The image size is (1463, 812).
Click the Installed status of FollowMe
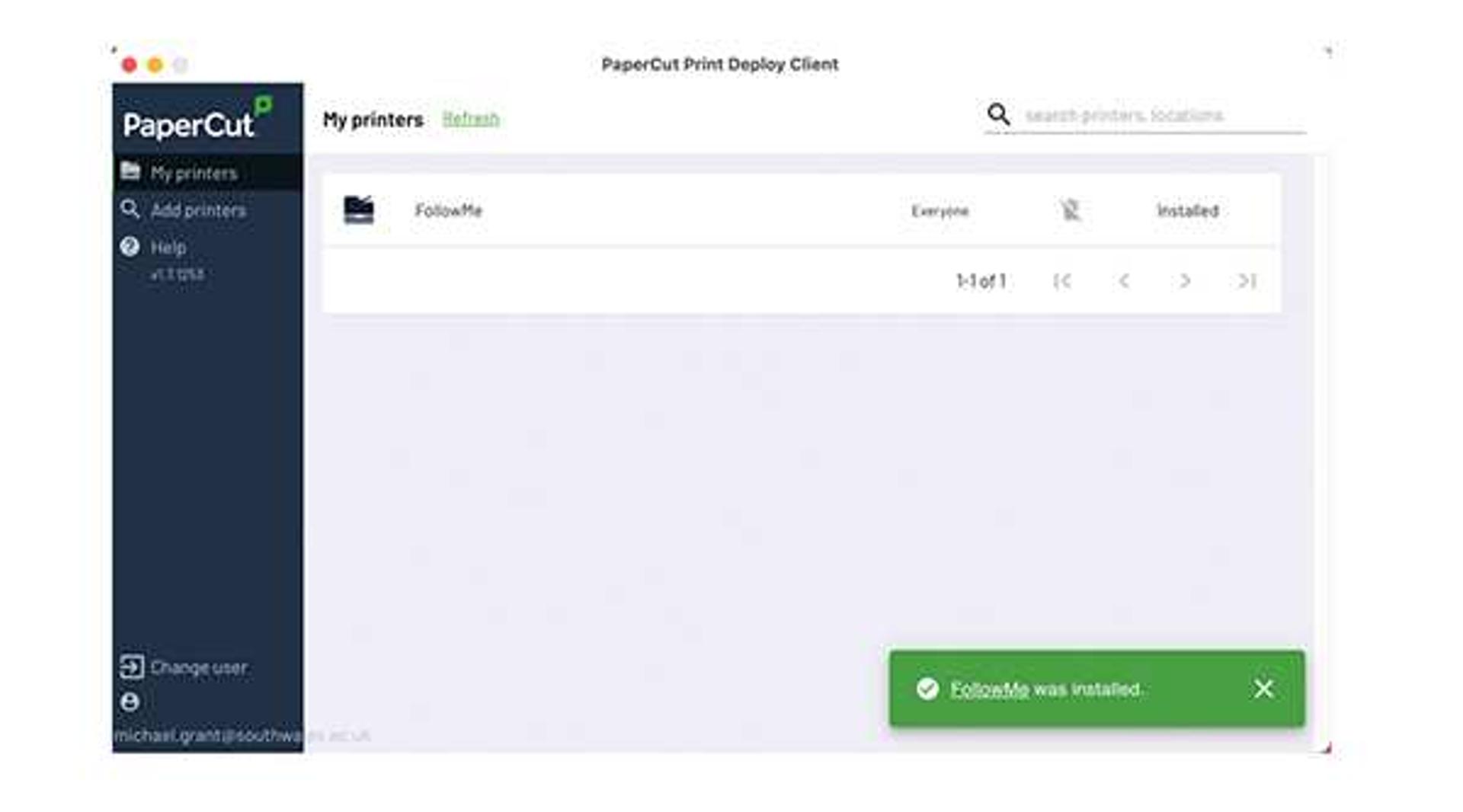1188,210
